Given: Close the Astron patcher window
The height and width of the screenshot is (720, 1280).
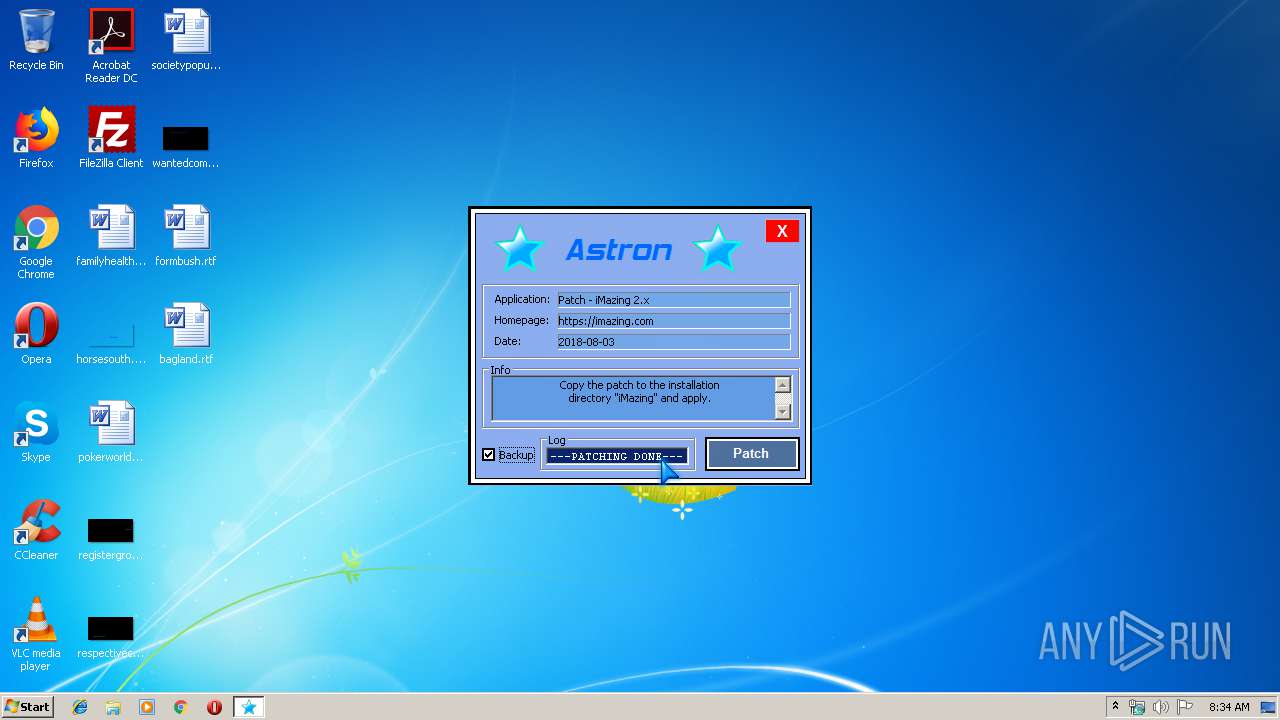Looking at the screenshot, I should pos(782,231).
